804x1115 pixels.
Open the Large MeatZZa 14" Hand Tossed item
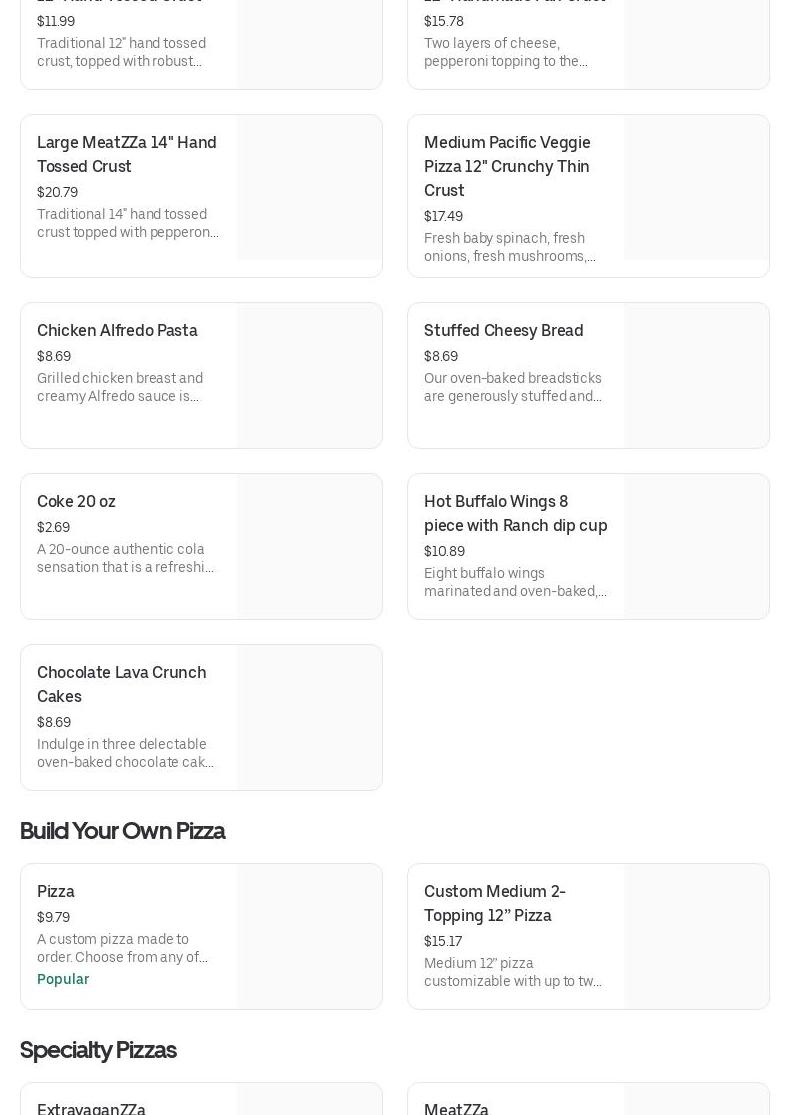pos(127,154)
